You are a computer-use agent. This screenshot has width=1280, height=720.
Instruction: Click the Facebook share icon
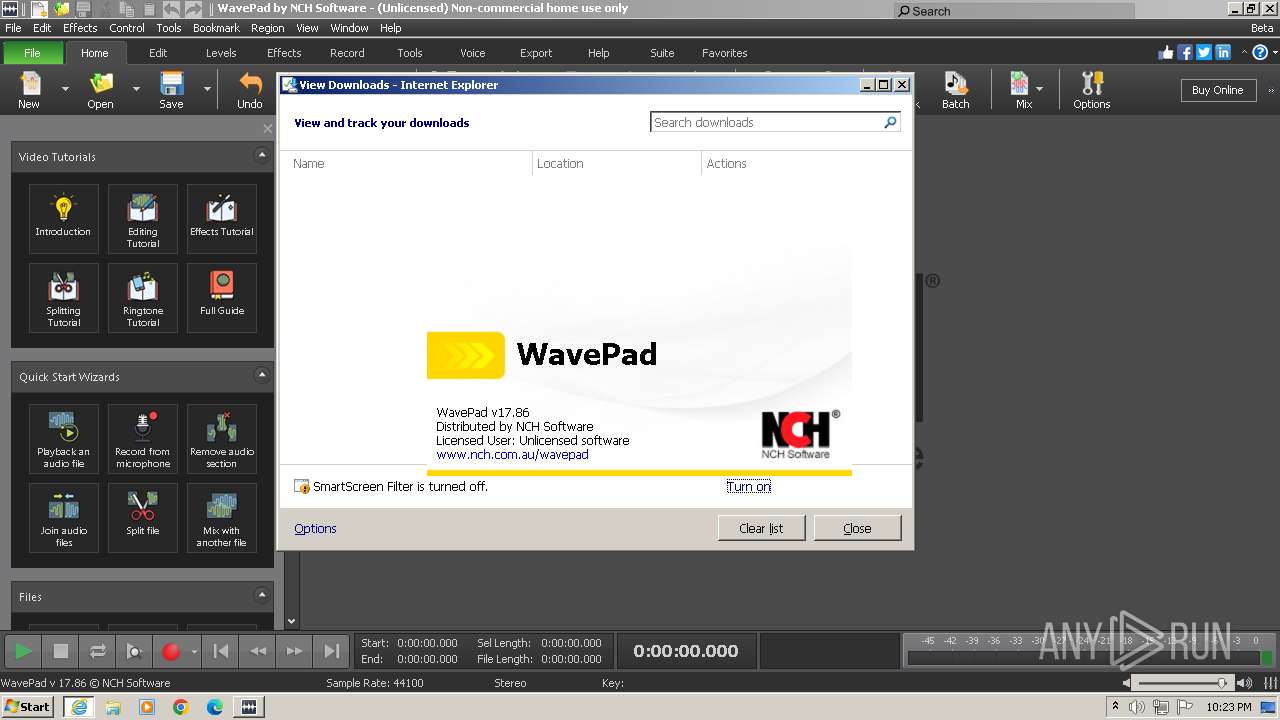tap(1185, 53)
